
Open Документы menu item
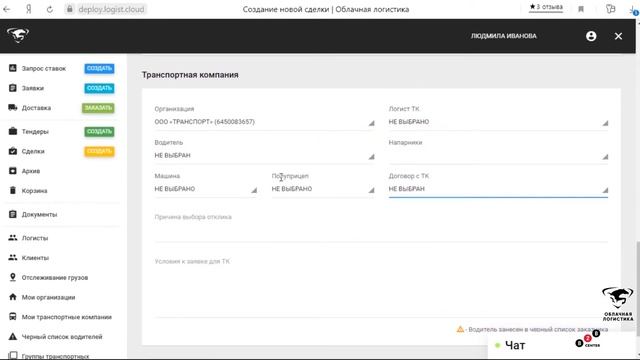coord(39,214)
